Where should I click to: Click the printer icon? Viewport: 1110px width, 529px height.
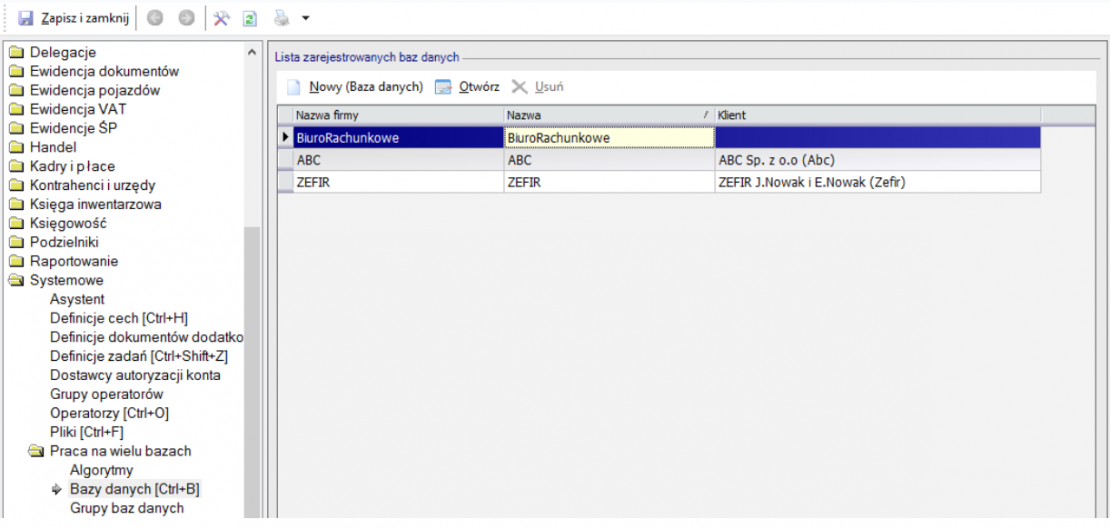(x=282, y=18)
